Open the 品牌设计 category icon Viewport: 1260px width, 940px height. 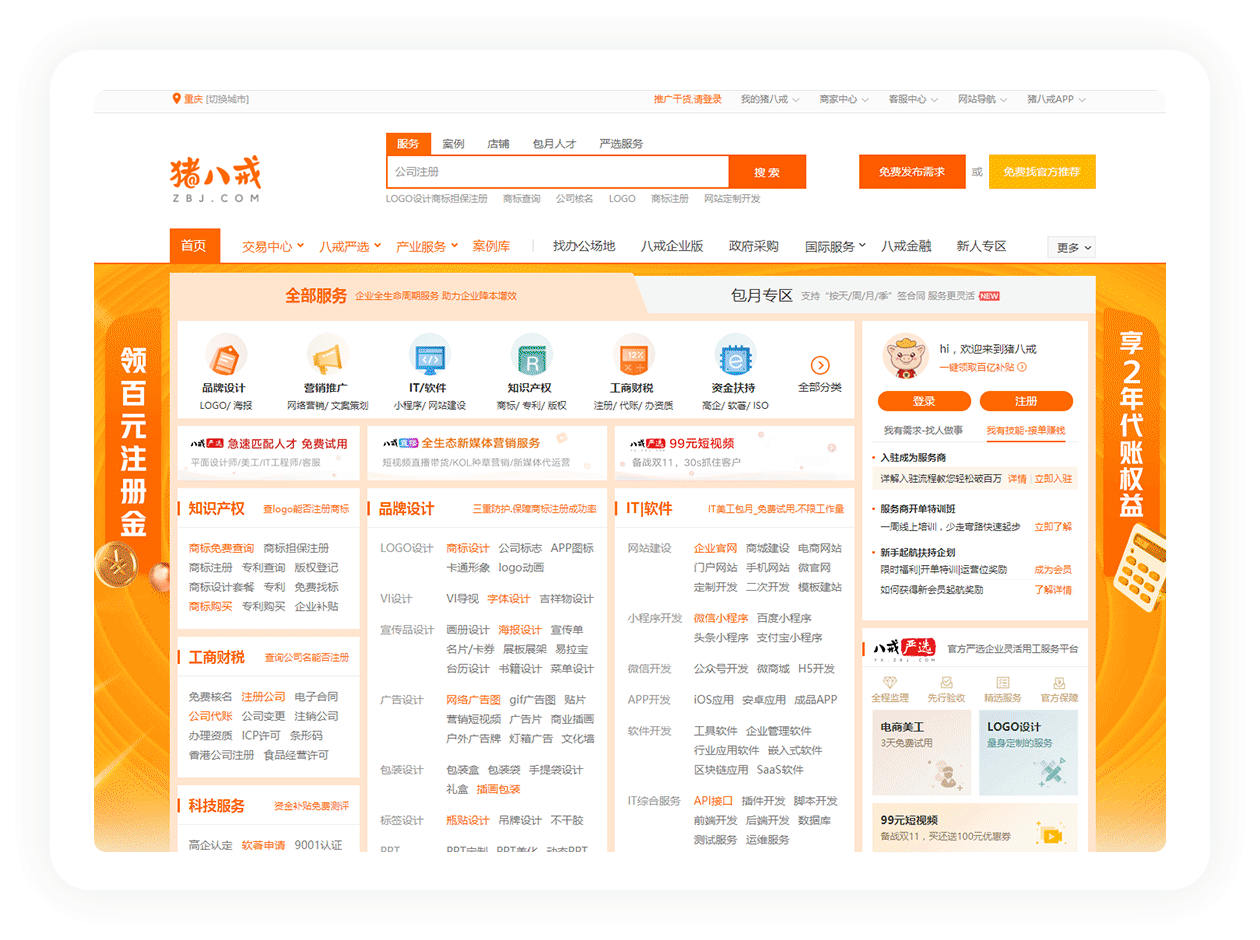pos(225,355)
